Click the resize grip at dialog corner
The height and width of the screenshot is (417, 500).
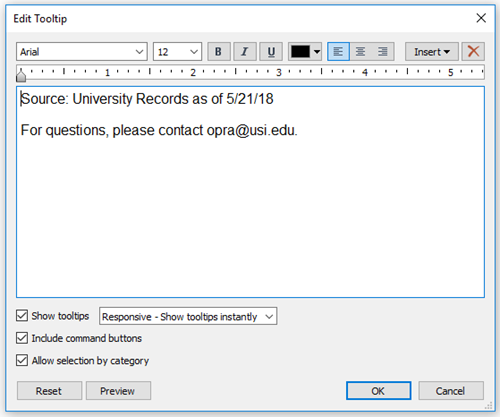(489, 406)
